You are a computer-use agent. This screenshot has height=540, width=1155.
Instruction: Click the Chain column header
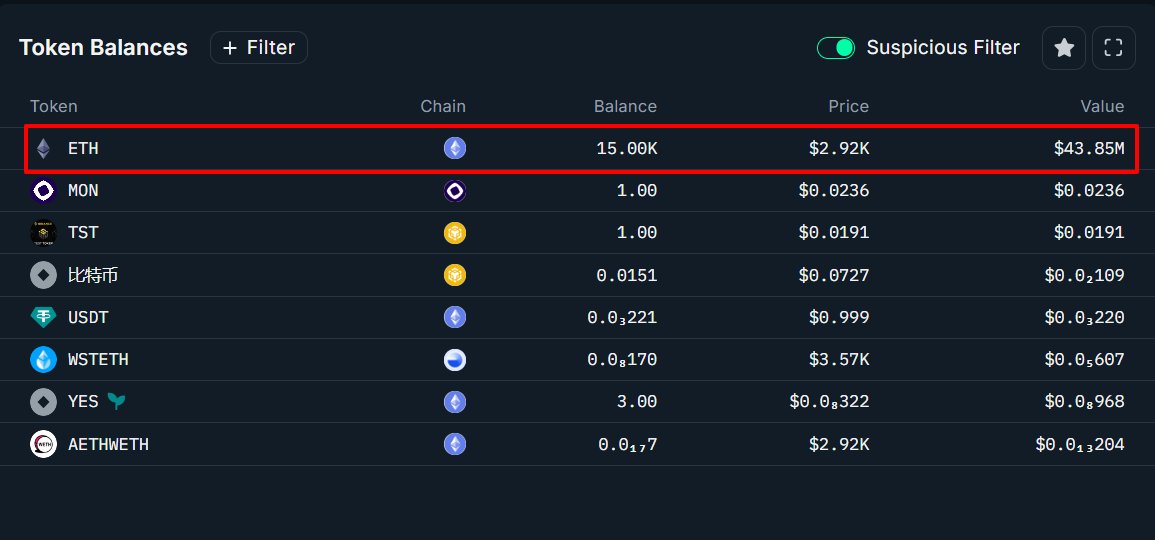point(442,107)
